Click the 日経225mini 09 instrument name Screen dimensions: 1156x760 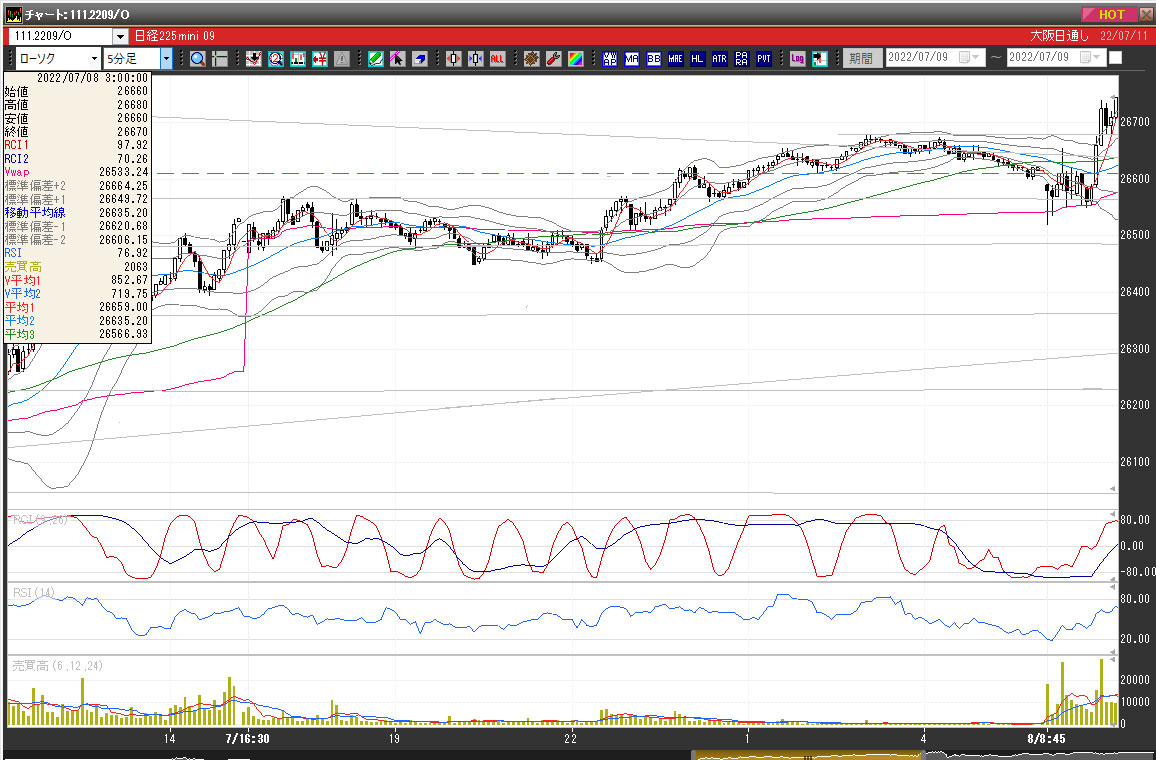(175, 36)
